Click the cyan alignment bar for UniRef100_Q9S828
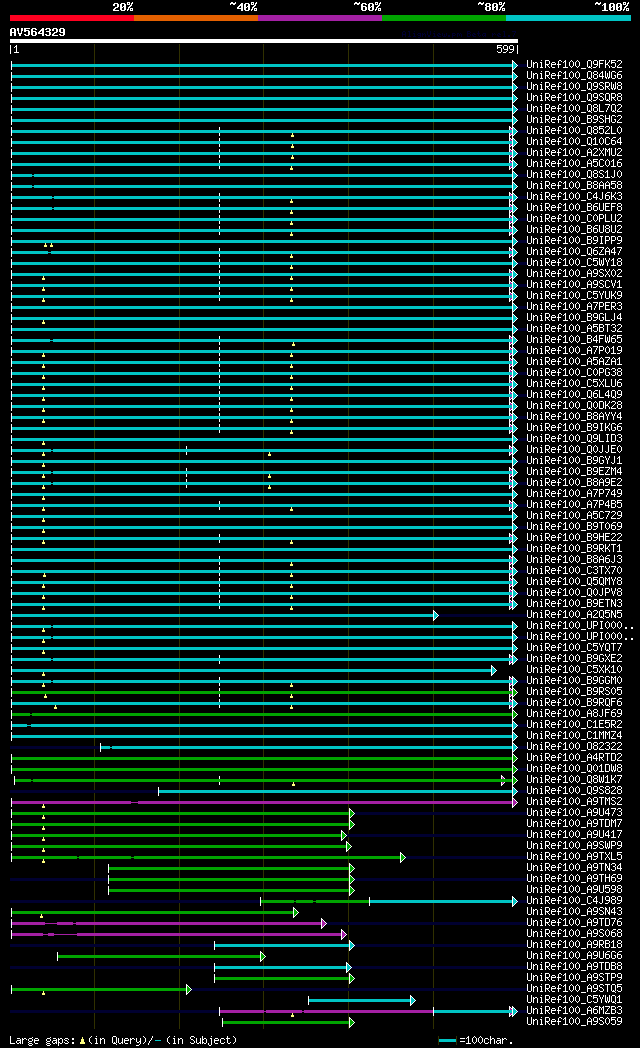Screen dimensions: 640x1048 (337, 791)
